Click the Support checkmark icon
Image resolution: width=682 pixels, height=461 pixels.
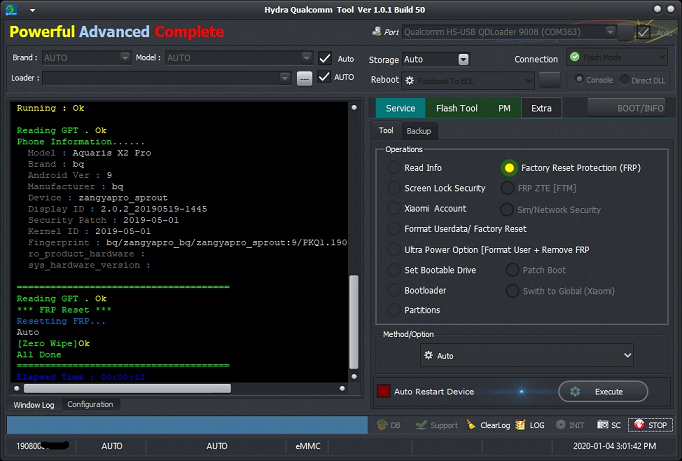[x=421, y=425]
